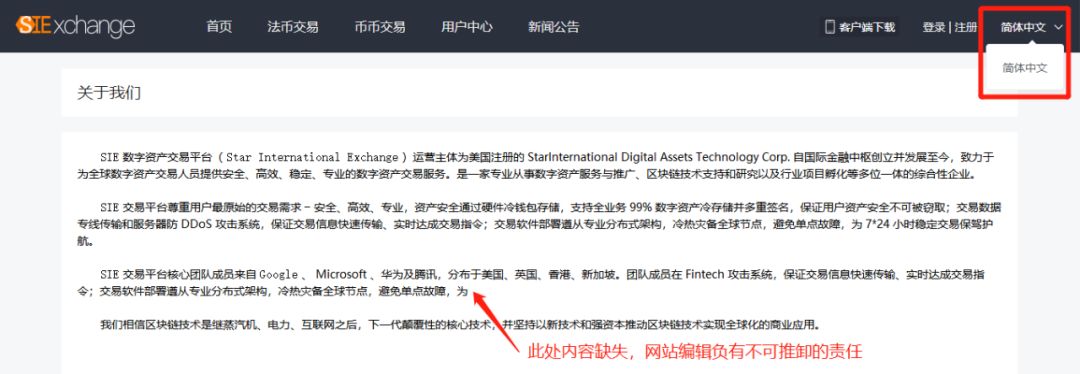Click 注册 to register
This screenshot has width=1080, height=374.
(966, 28)
